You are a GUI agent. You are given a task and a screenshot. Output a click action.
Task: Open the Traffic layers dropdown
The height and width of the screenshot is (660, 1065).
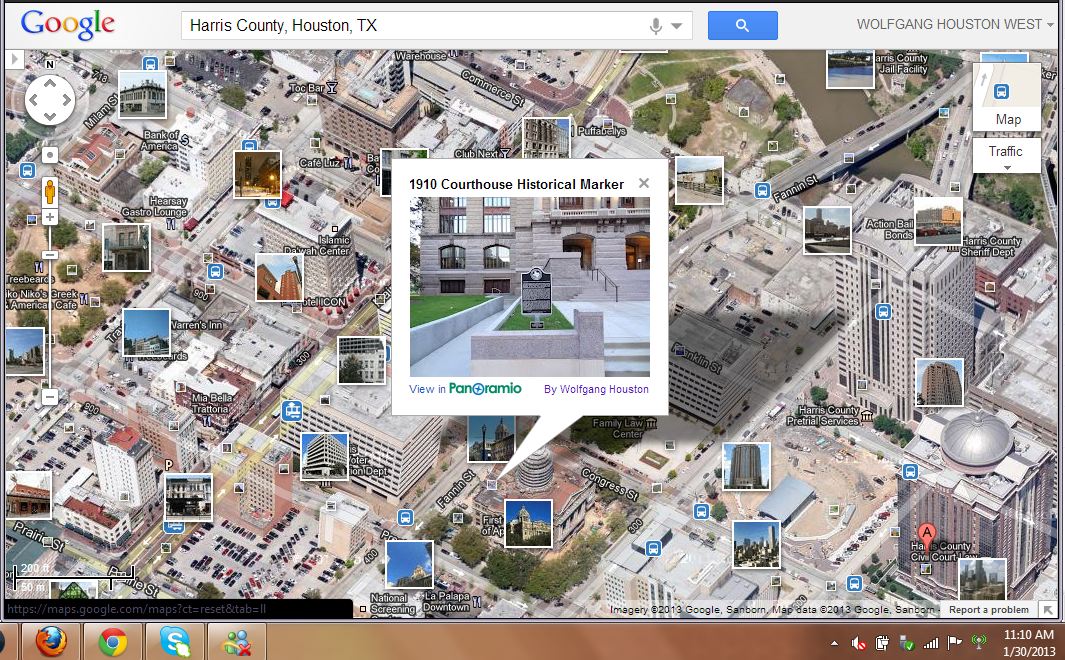point(1007,155)
